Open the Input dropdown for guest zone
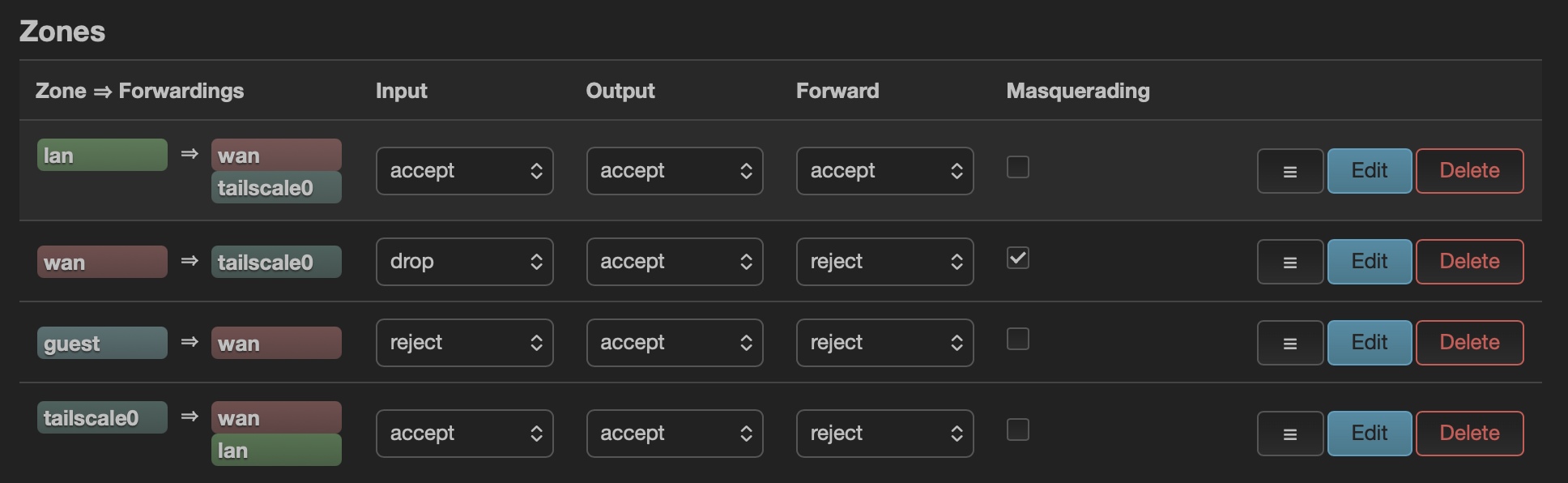 (464, 343)
